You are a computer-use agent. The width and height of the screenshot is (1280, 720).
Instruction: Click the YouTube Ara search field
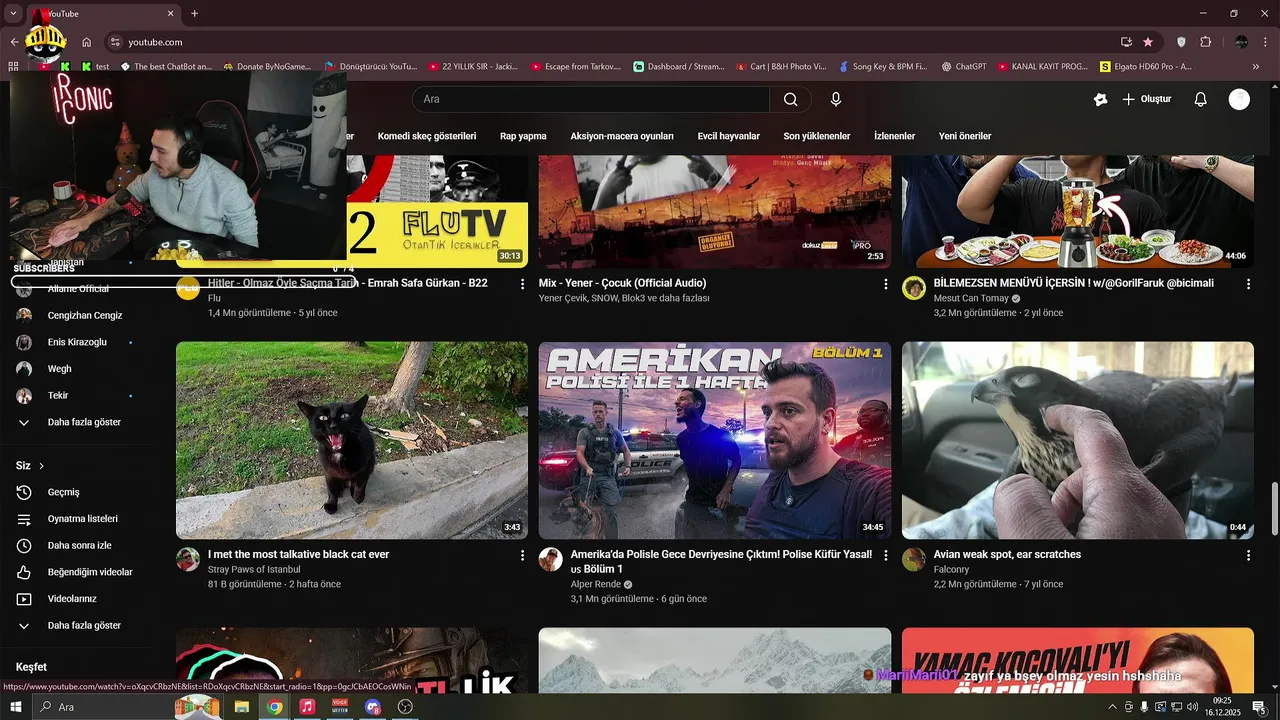(590, 99)
